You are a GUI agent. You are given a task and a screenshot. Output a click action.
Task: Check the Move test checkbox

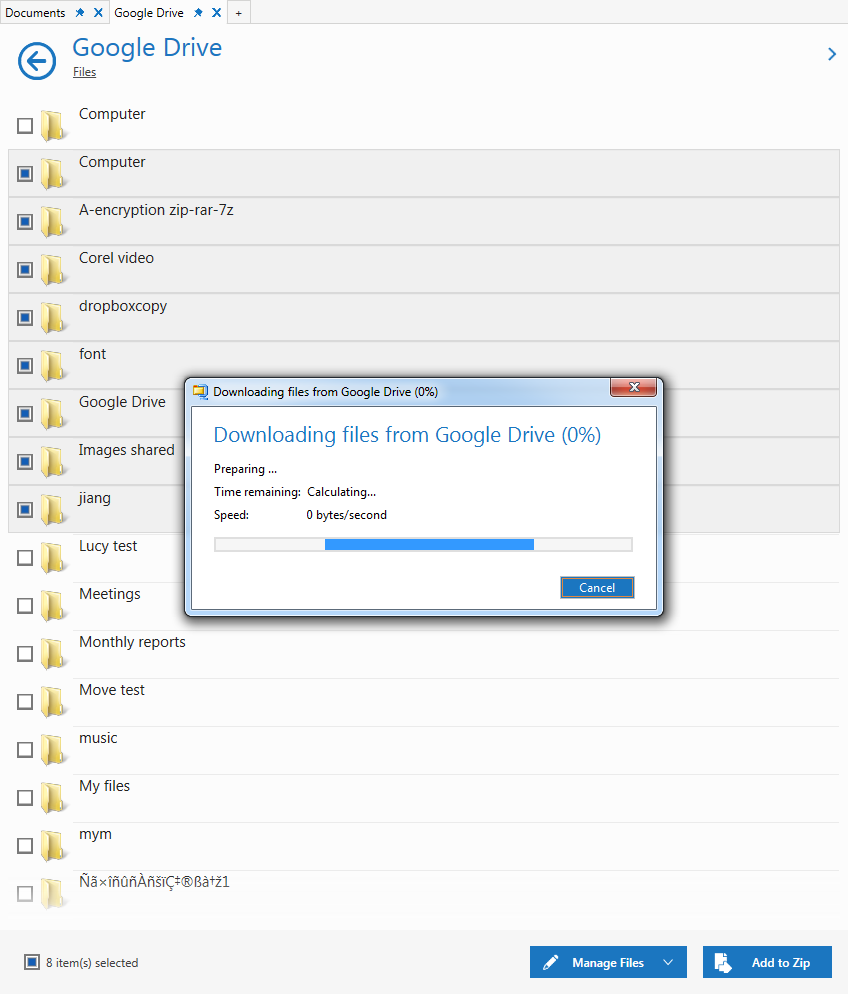click(25, 702)
